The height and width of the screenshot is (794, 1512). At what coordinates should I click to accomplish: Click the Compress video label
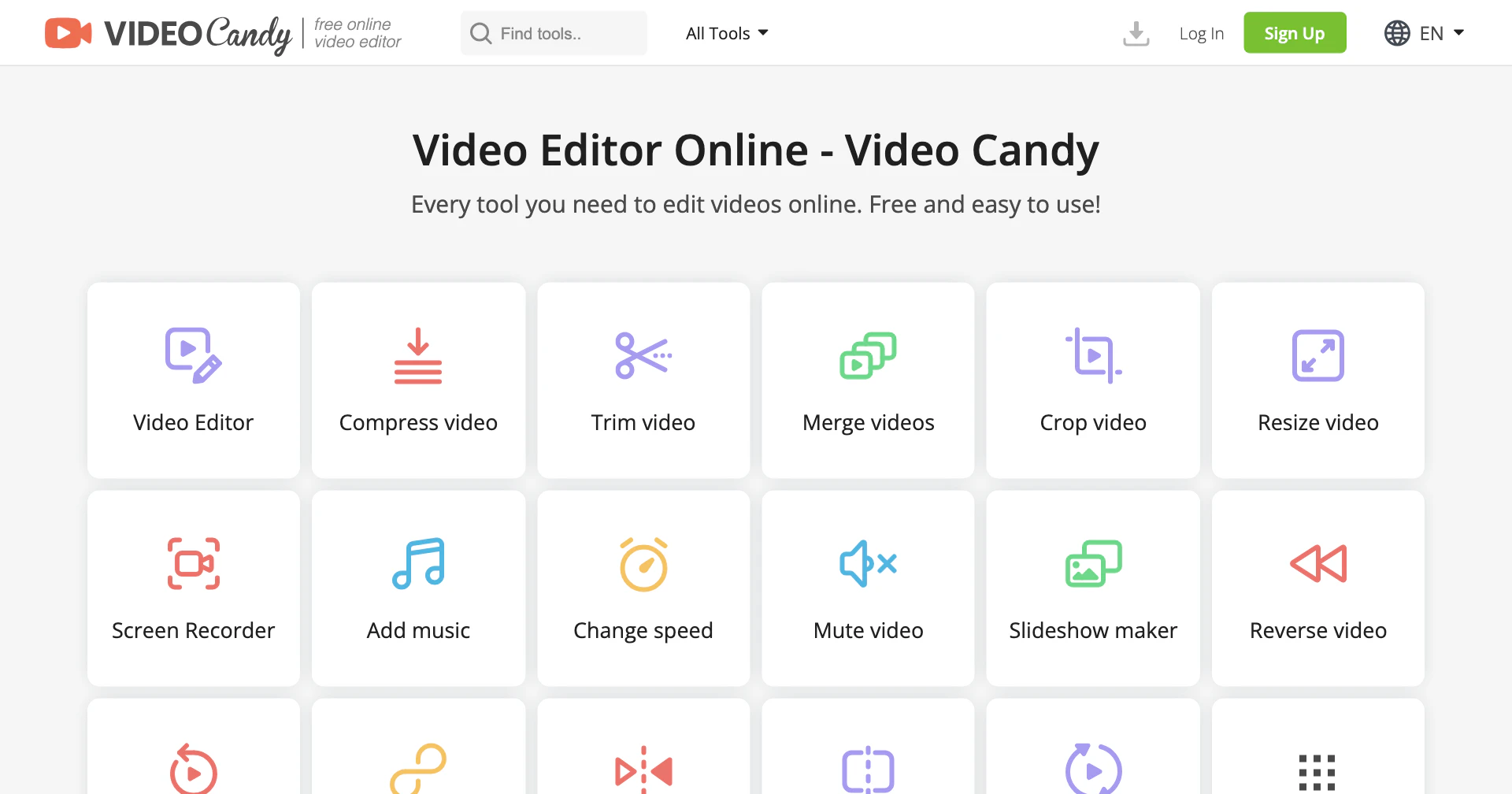tap(418, 423)
